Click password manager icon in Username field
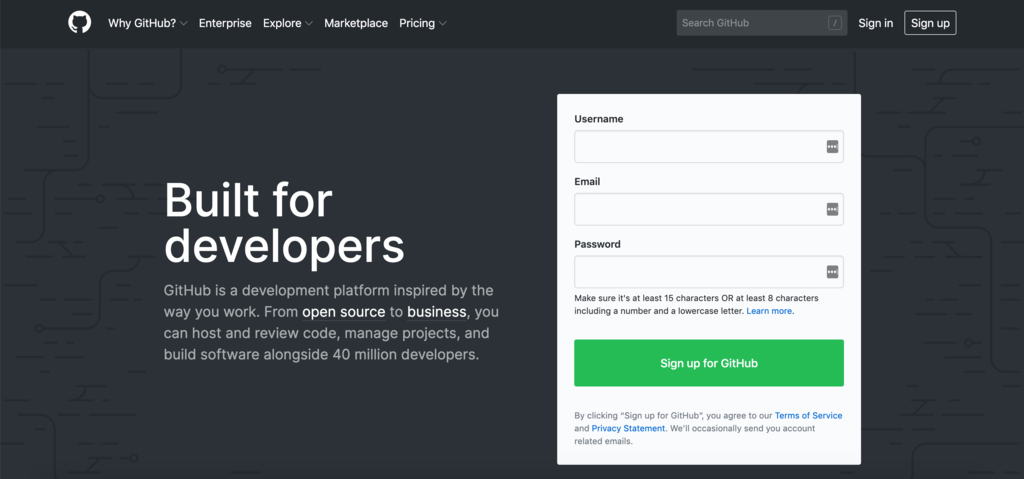 832,146
